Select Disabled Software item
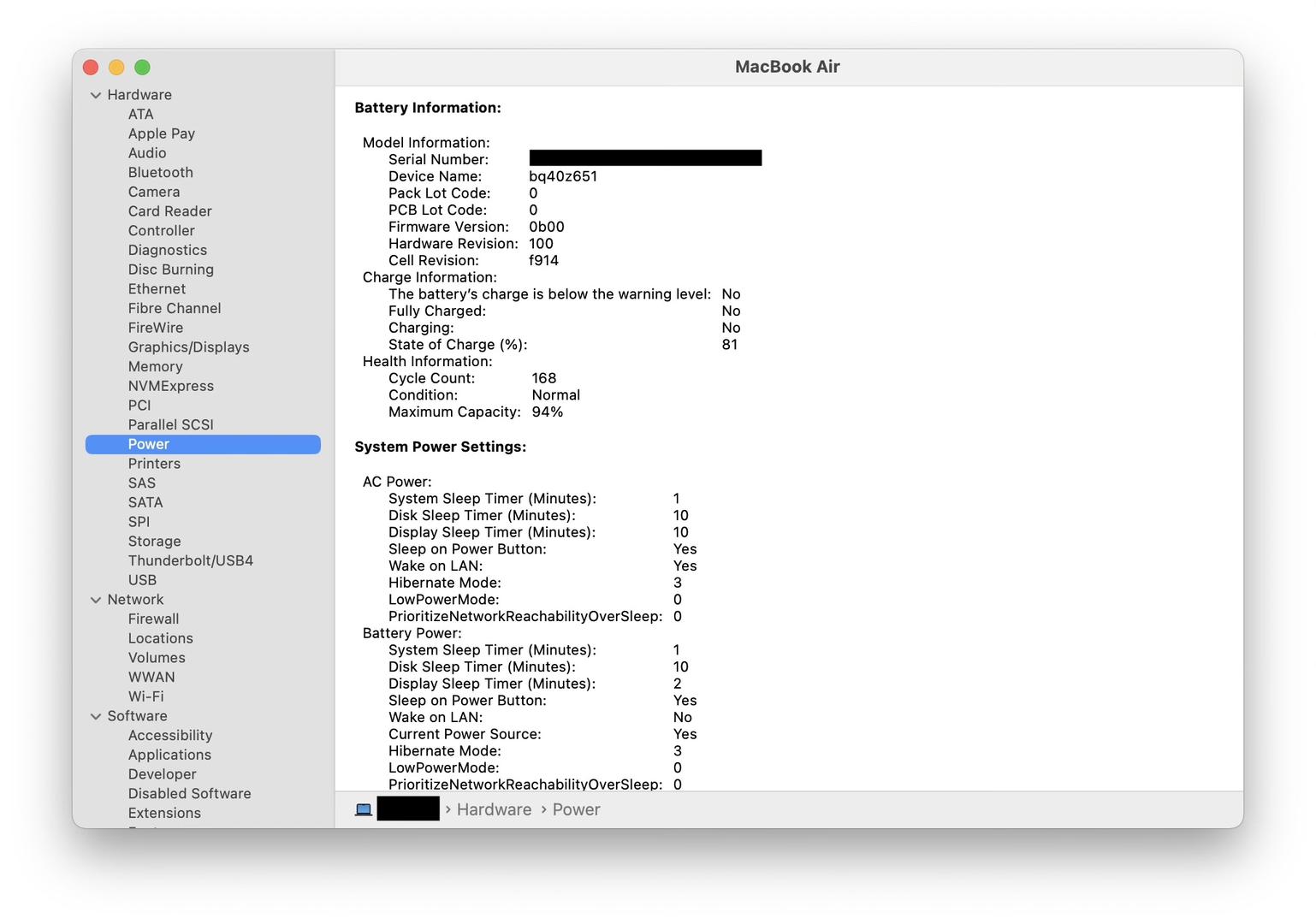The height and width of the screenshot is (924, 1316). [x=189, y=793]
